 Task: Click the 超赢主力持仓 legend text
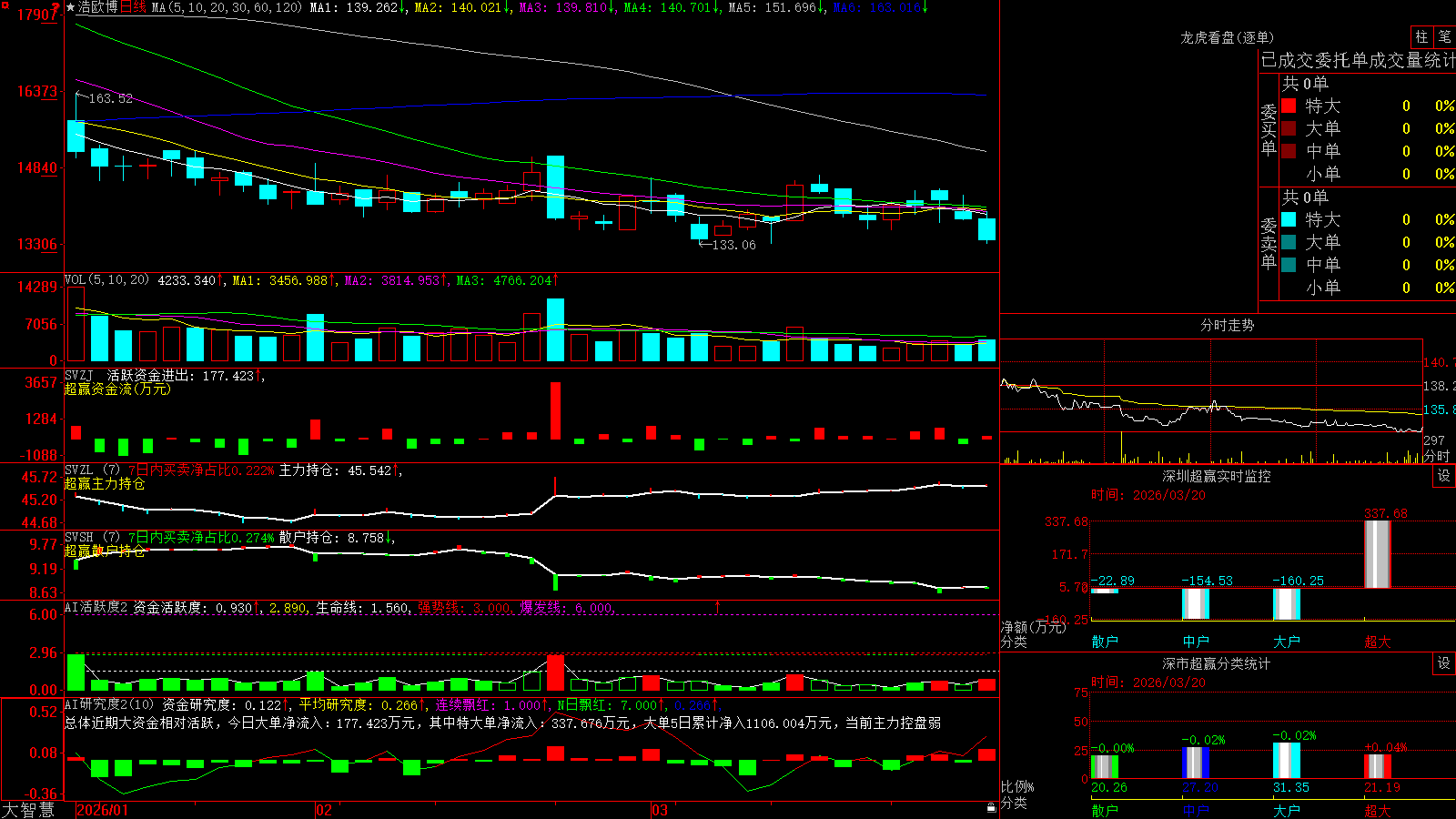coord(105,483)
